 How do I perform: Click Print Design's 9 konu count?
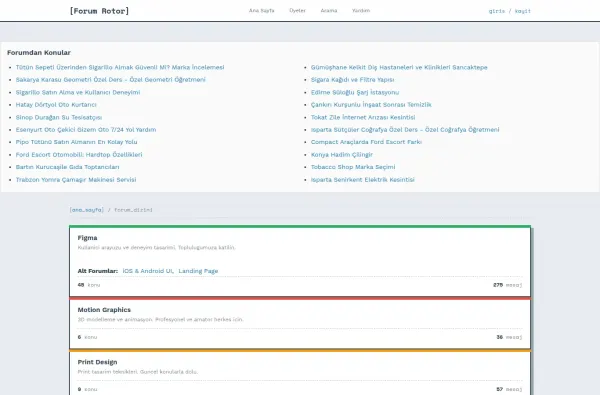click(87, 389)
